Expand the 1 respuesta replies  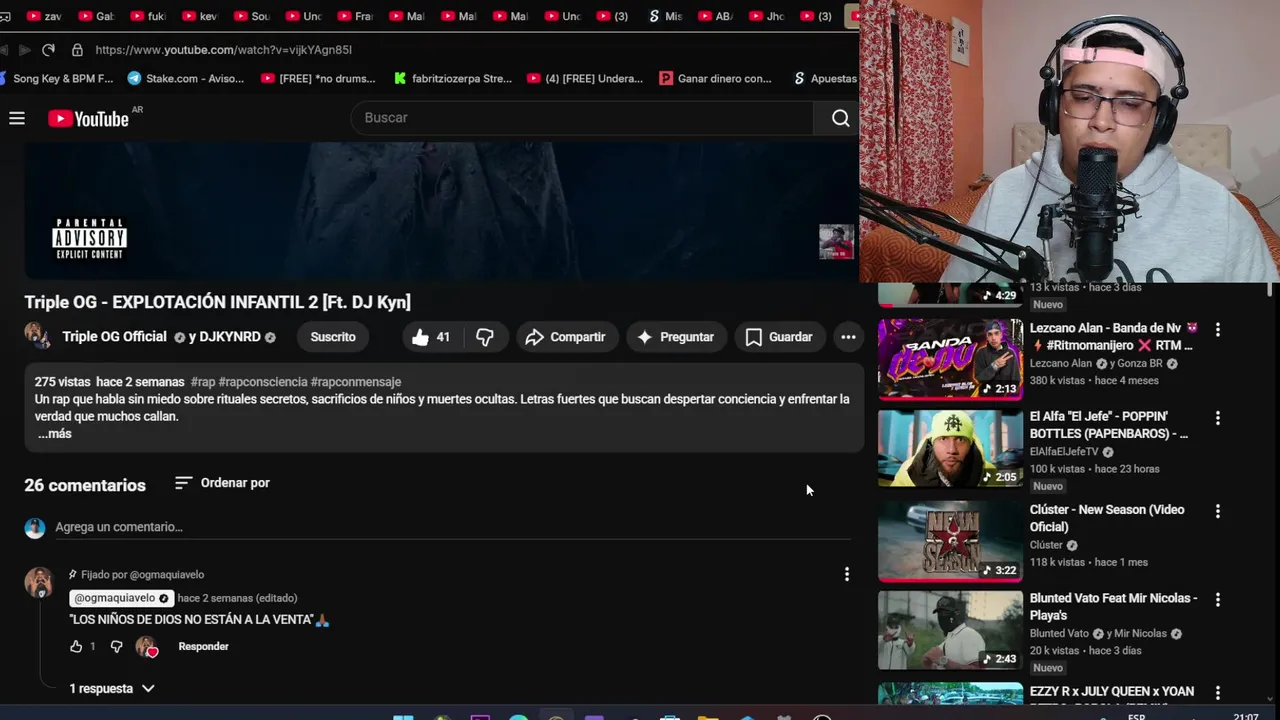pyautogui.click(x=111, y=689)
